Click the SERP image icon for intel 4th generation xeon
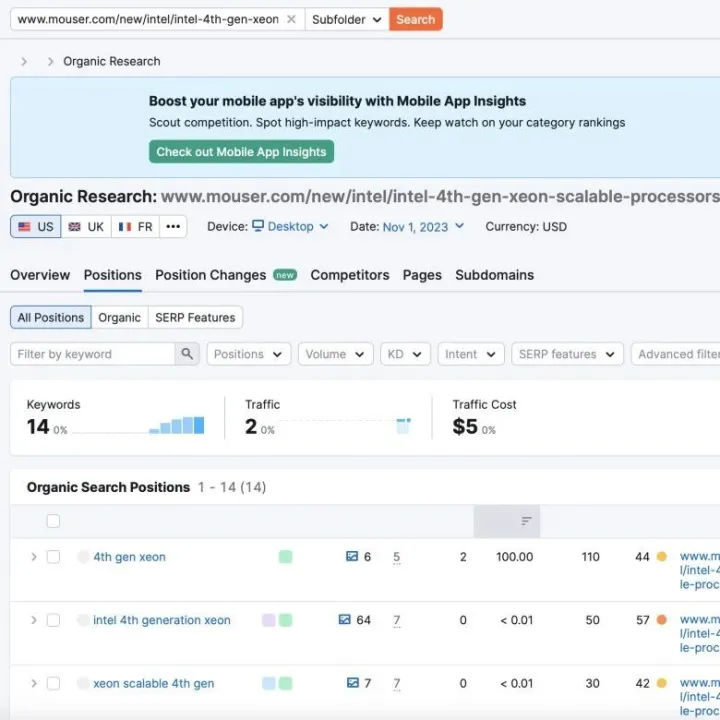 point(344,619)
